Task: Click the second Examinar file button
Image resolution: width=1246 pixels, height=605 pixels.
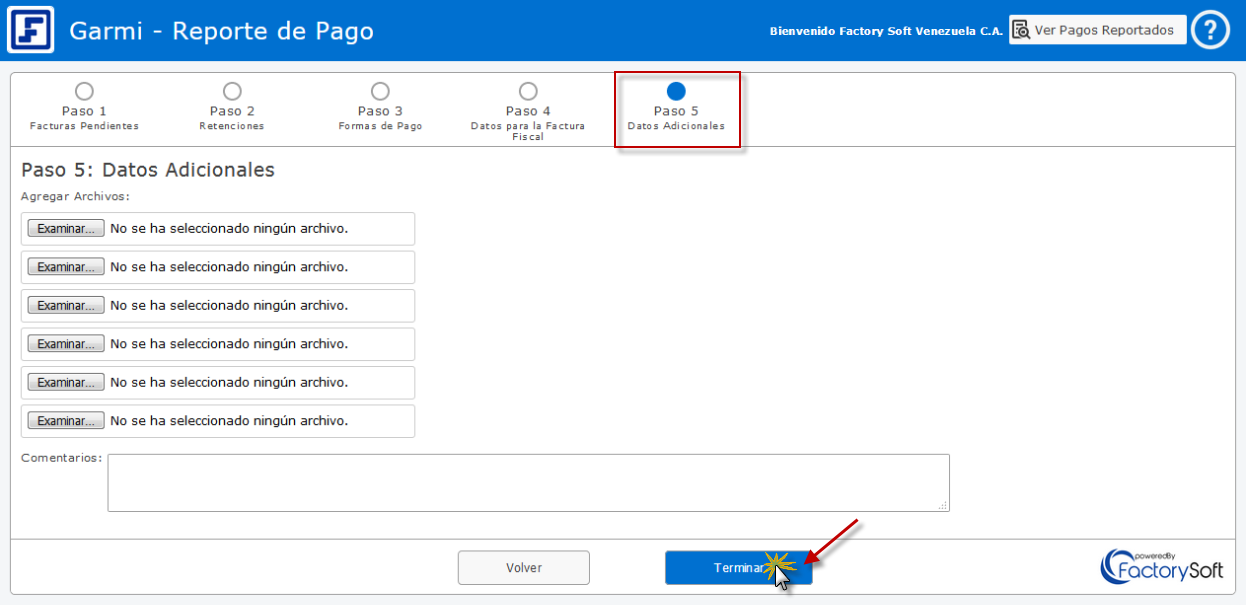Action: click(65, 267)
